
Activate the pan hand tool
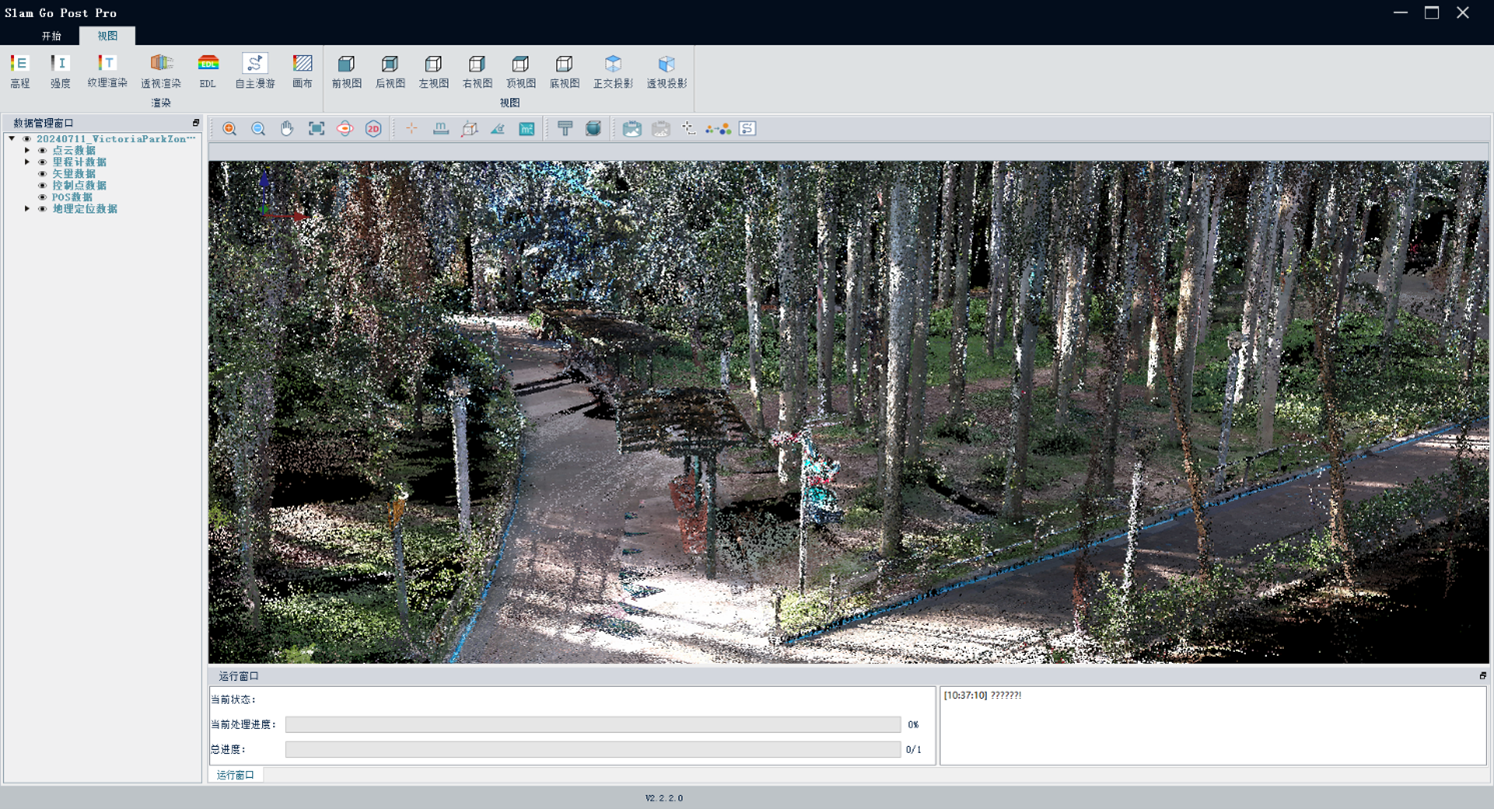coord(287,129)
